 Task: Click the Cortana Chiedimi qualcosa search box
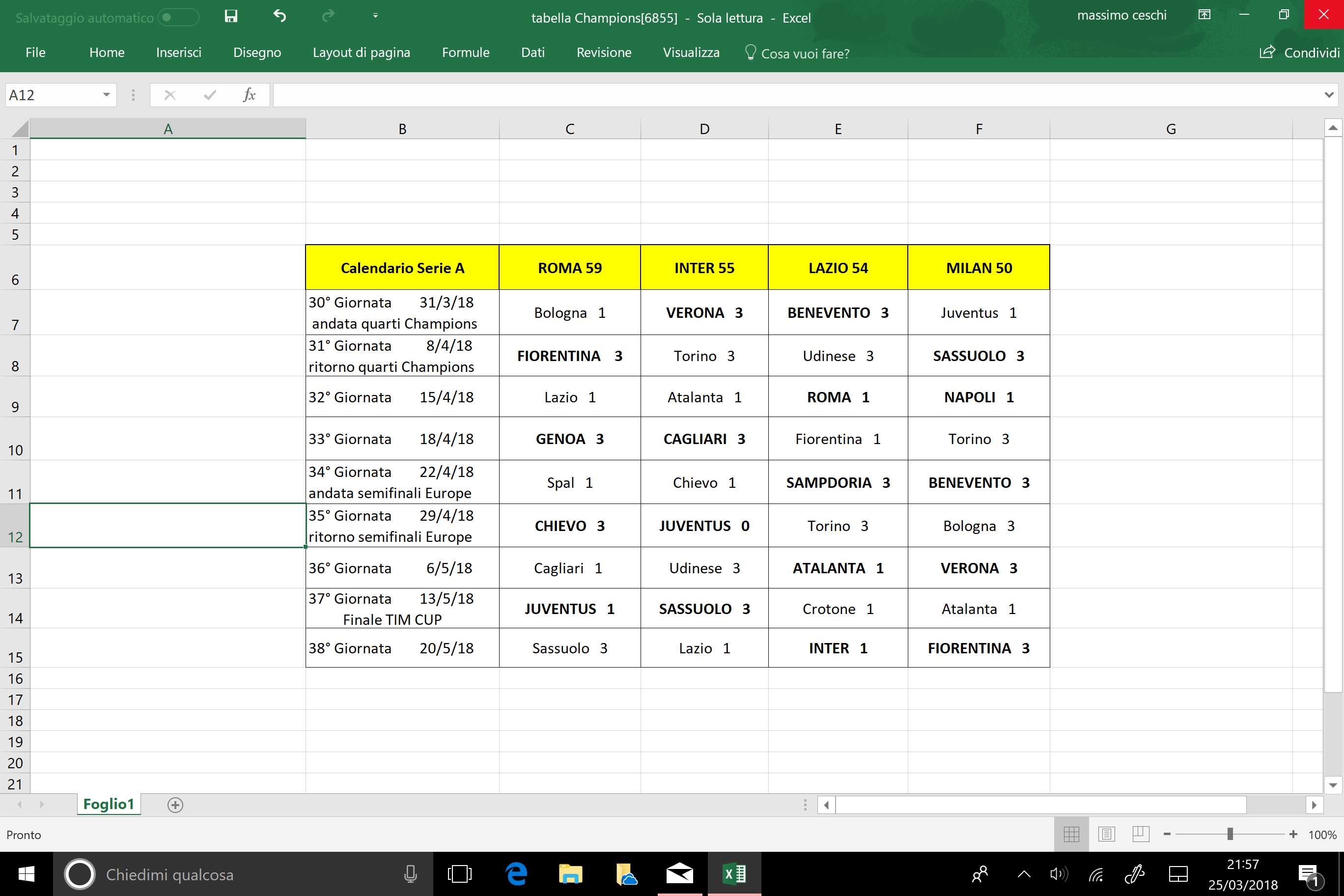(243, 874)
